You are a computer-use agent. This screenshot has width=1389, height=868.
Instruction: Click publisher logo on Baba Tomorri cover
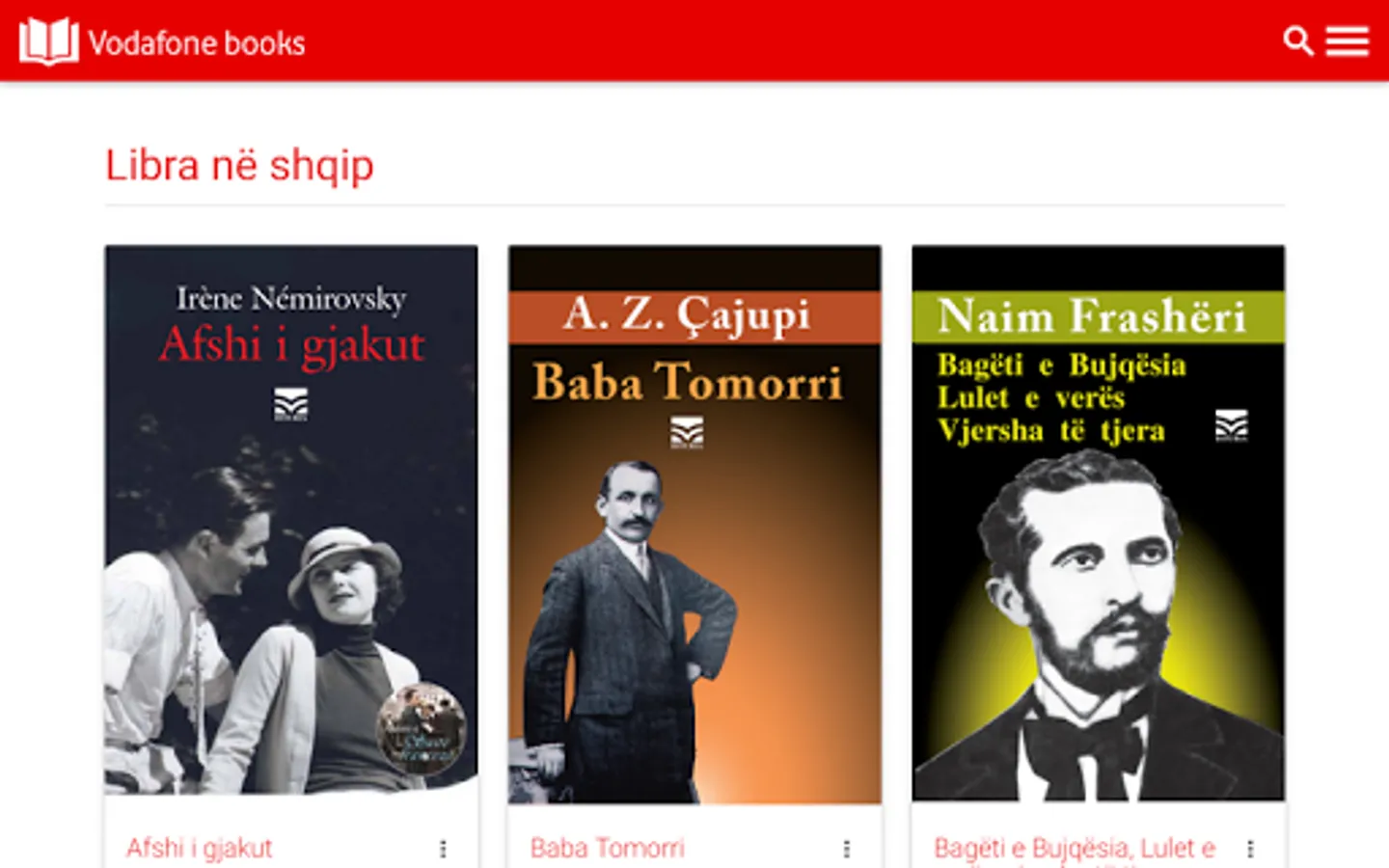(687, 433)
